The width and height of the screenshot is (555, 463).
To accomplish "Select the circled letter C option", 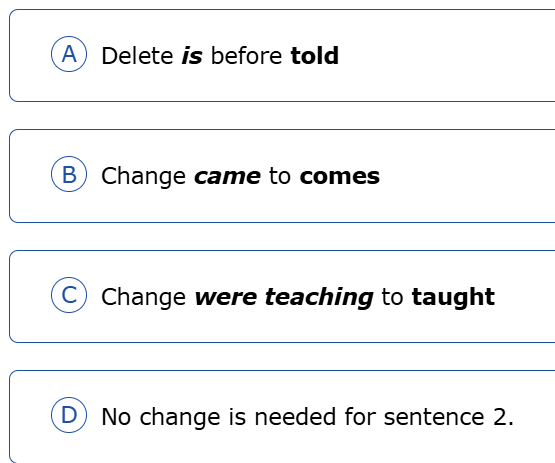I will tap(69, 295).
